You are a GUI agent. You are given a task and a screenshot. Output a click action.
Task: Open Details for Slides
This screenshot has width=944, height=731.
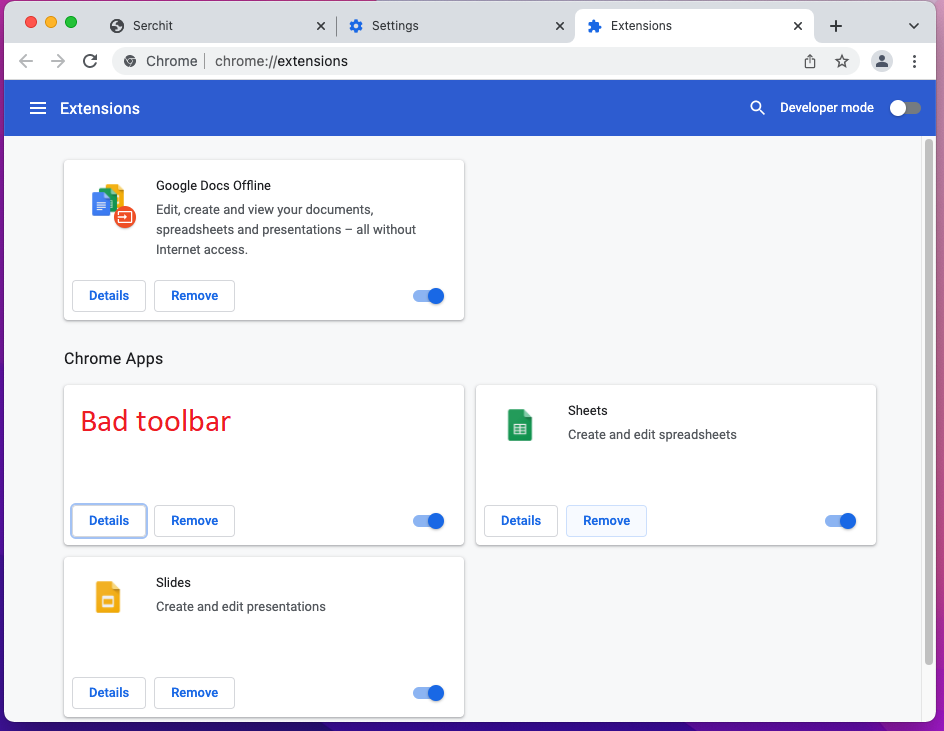[109, 693]
